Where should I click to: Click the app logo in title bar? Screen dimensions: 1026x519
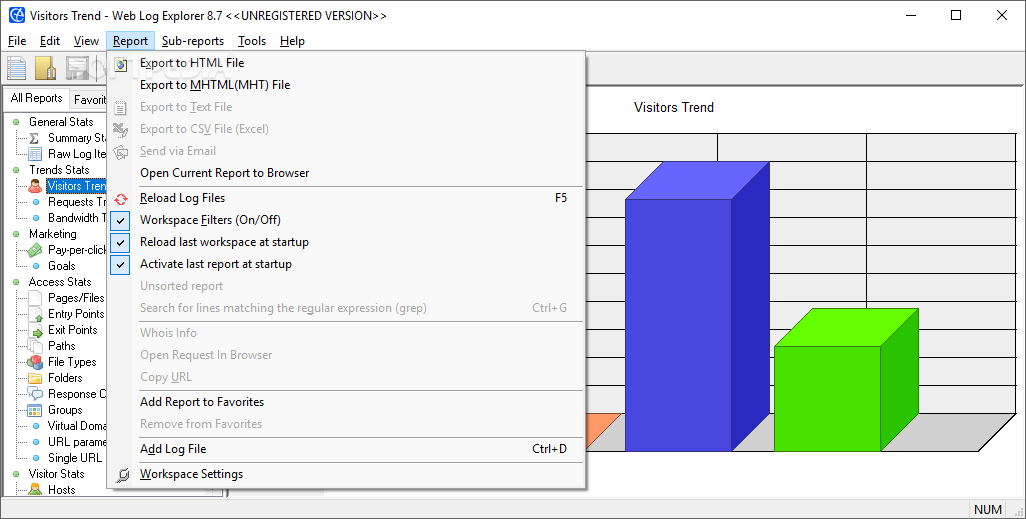tap(17, 15)
